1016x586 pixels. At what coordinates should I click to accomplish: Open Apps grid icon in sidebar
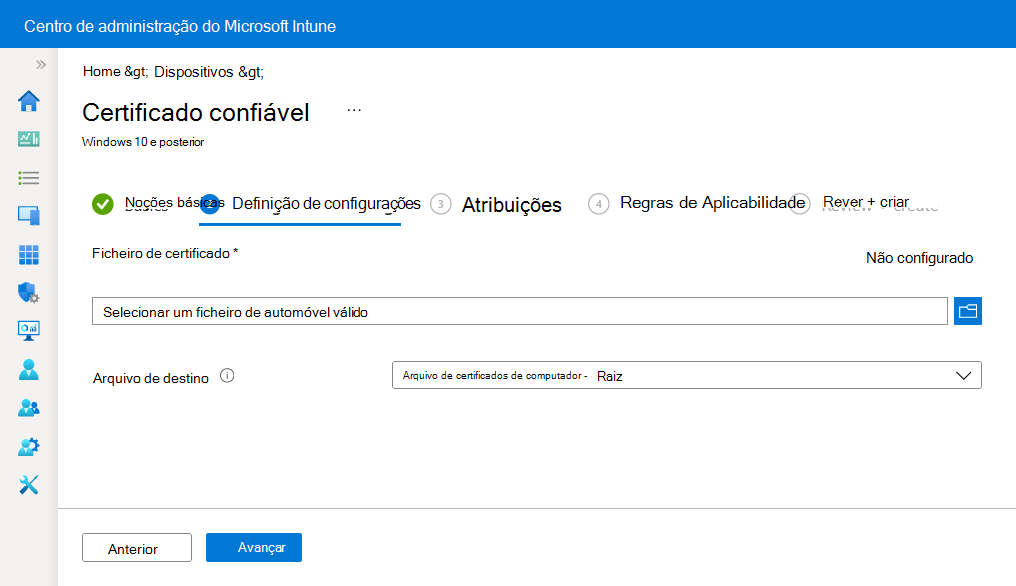(29, 255)
